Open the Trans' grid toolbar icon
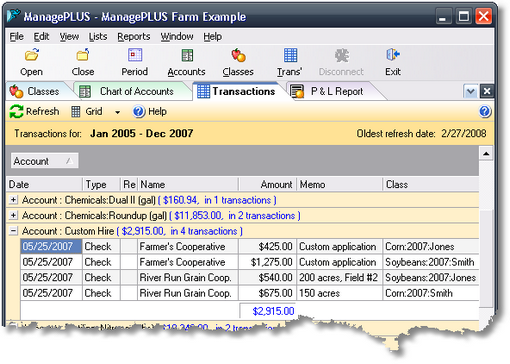The height and width of the screenshot is (364, 510). pos(290,55)
